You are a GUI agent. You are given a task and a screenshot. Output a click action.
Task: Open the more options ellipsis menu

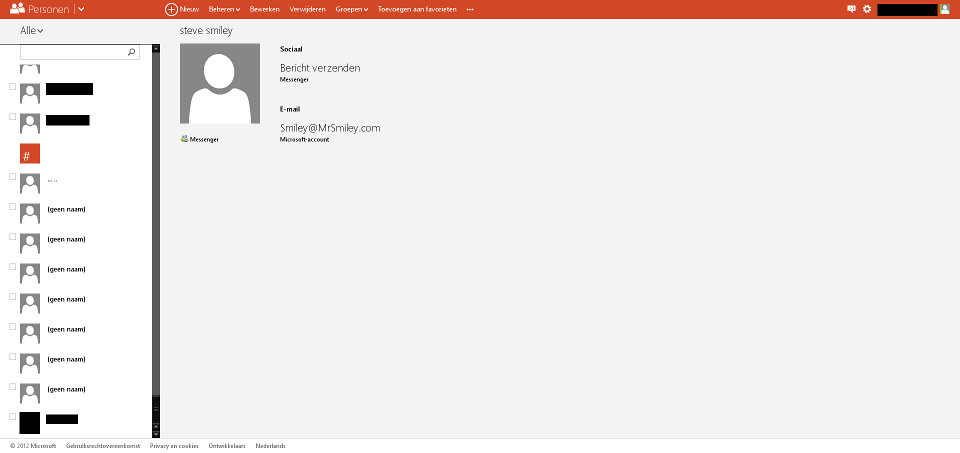(470, 9)
